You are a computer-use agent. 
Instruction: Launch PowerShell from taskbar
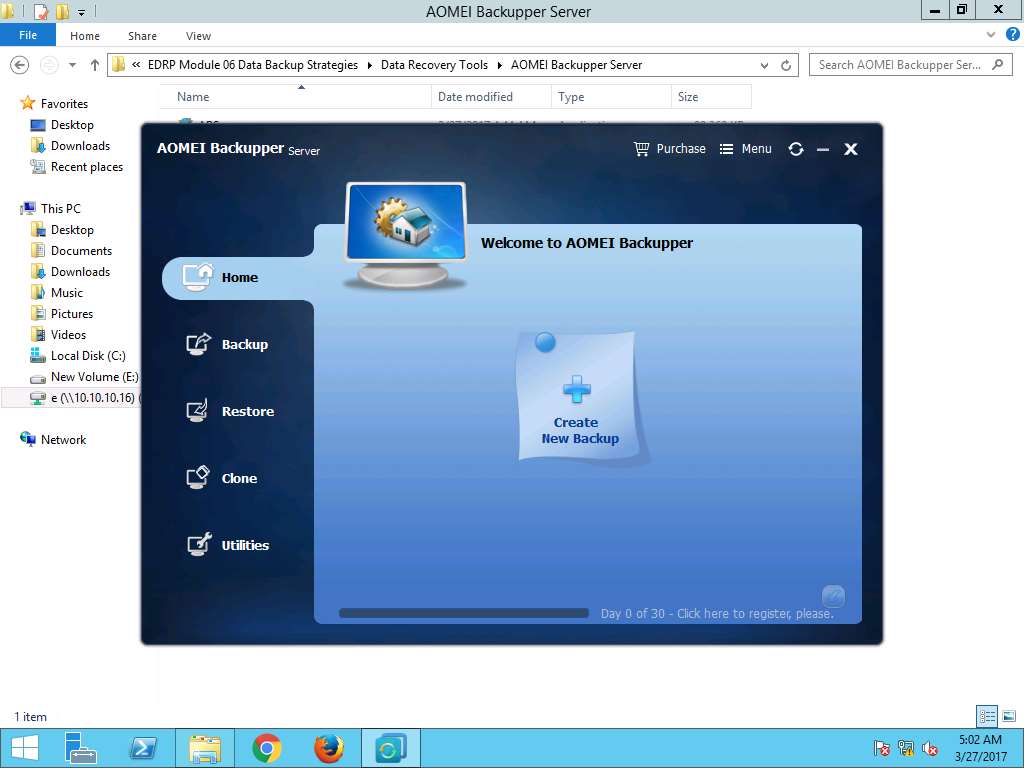click(x=143, y=748)
